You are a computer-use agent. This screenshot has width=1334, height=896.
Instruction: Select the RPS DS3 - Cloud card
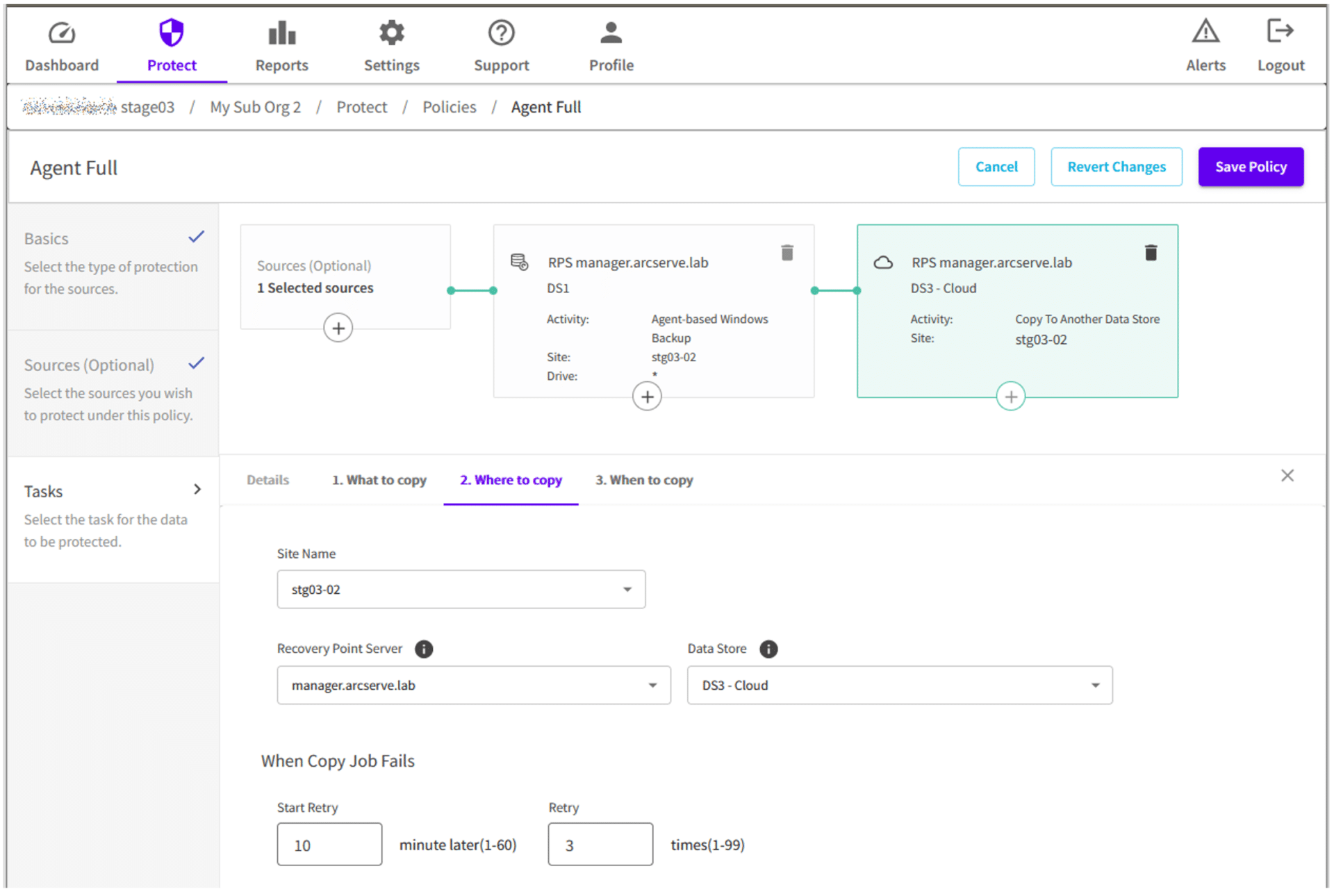click(x=1017, y=311)
